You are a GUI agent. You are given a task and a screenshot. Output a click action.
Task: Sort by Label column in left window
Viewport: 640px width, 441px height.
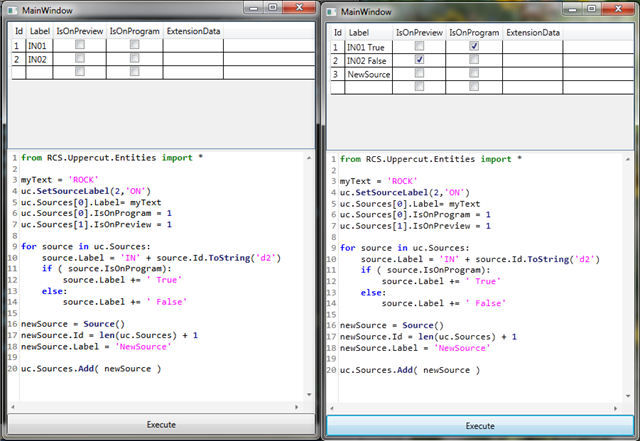[40, 31]
